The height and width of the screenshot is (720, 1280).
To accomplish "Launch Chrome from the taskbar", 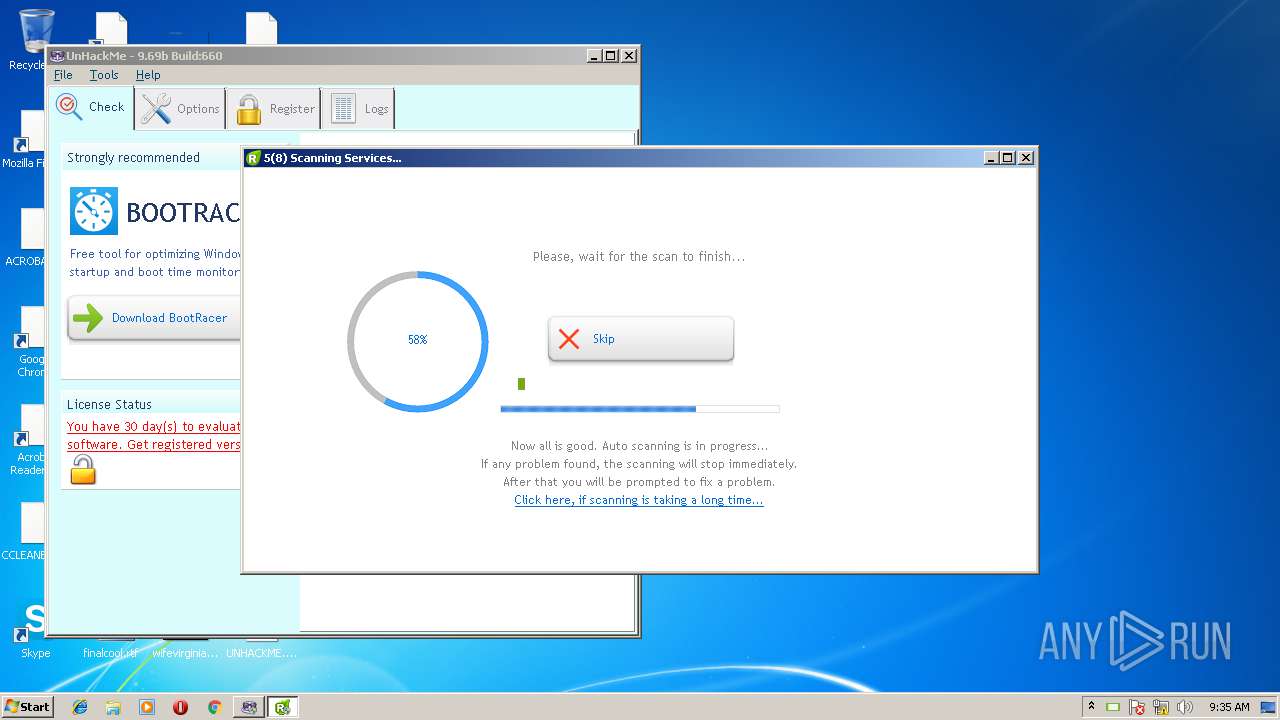I will coord(214,707).
